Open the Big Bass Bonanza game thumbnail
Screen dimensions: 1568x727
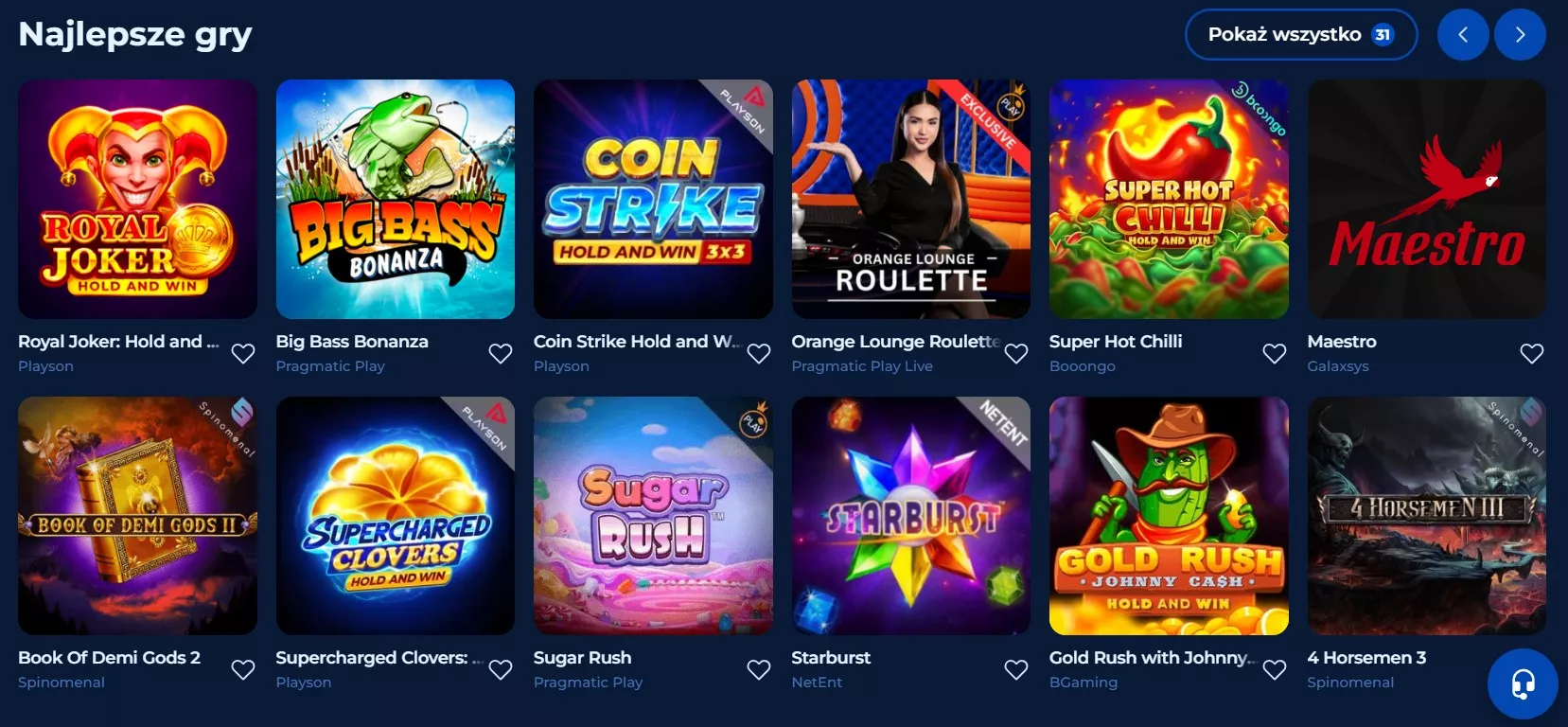396,199
